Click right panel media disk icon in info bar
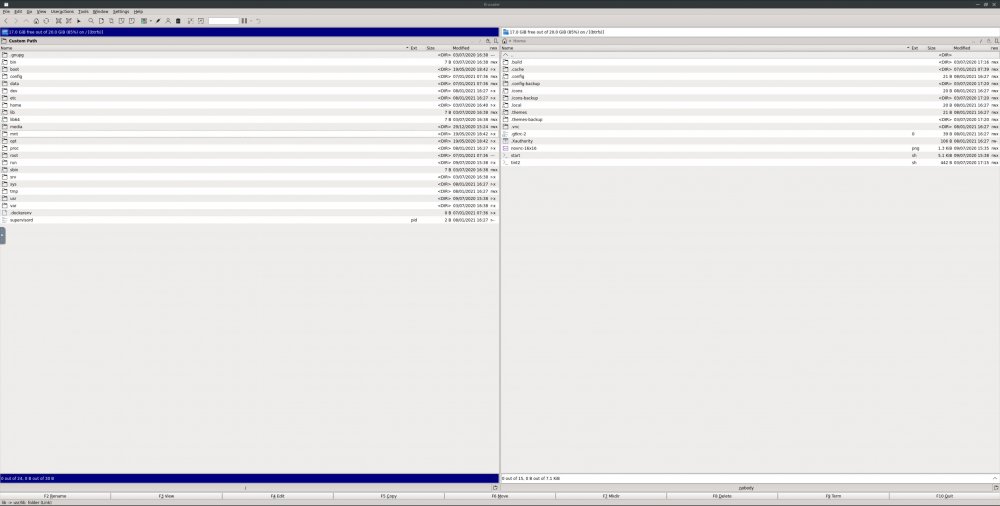 pyautogui.click(x=506, y=31)
